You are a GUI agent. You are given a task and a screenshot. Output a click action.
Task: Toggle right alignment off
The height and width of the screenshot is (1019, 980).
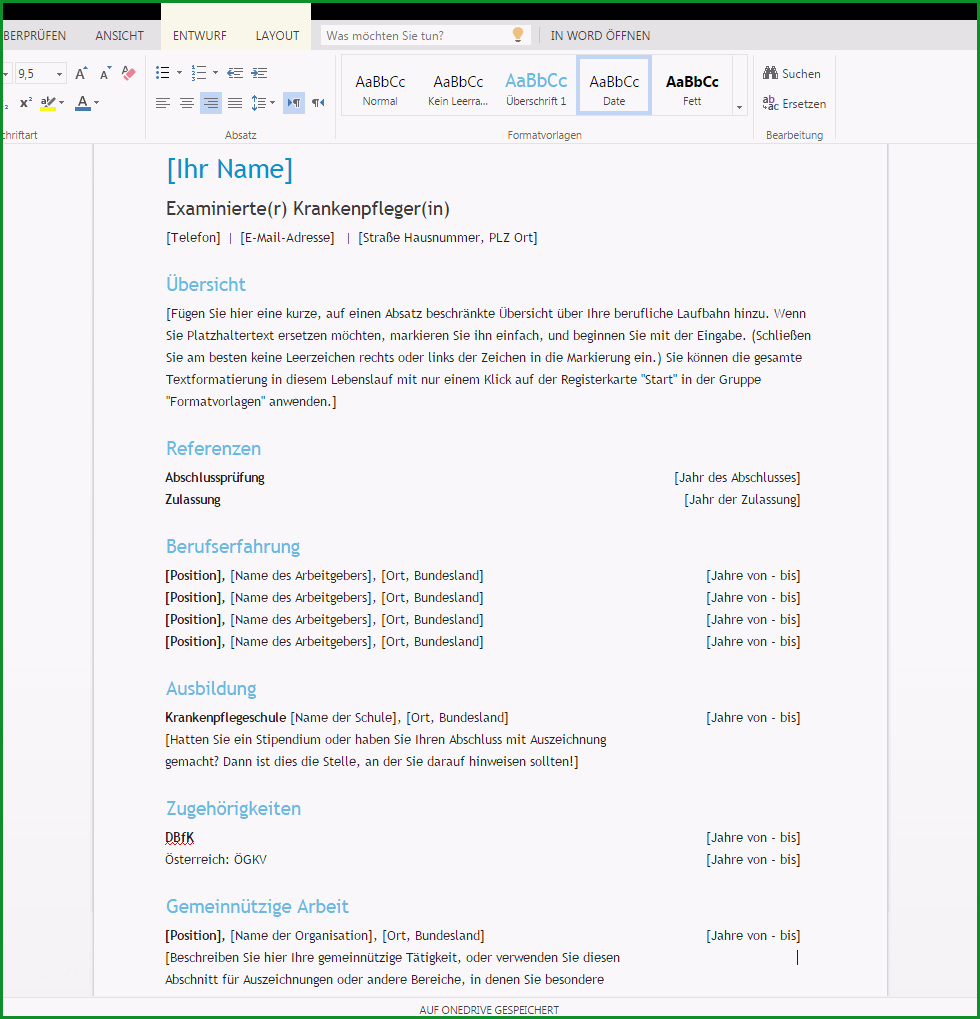(211, 103)
